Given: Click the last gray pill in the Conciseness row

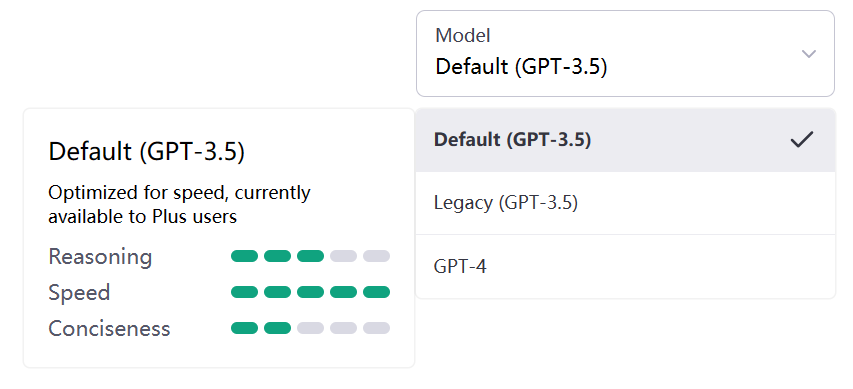Looking at the screenshot, I should 376,328.
